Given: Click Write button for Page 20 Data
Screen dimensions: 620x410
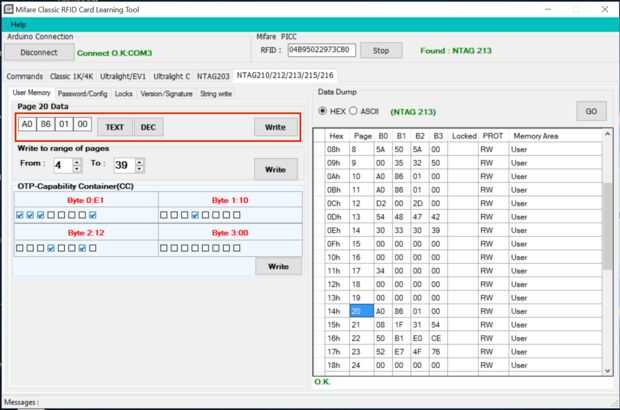Looking at the screenshot, I should pos(275,127).
